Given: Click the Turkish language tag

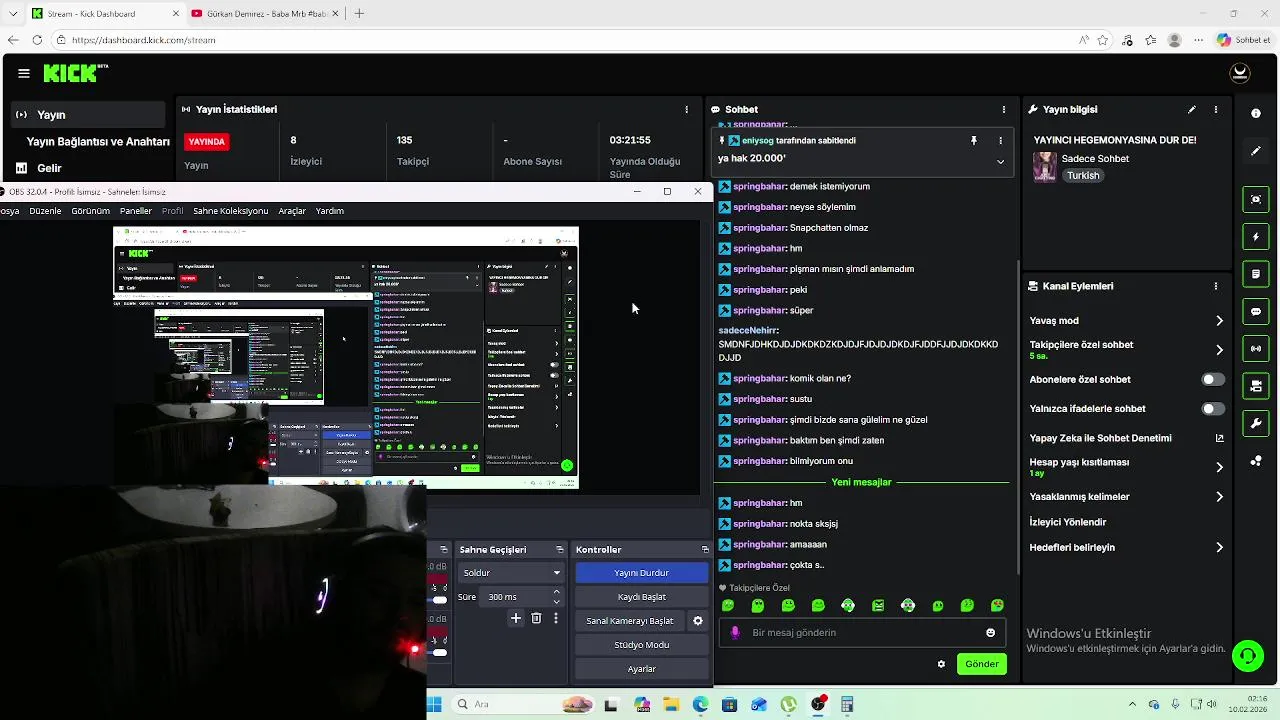Looking at the screenshot, I should click(x=1083, y=175).
